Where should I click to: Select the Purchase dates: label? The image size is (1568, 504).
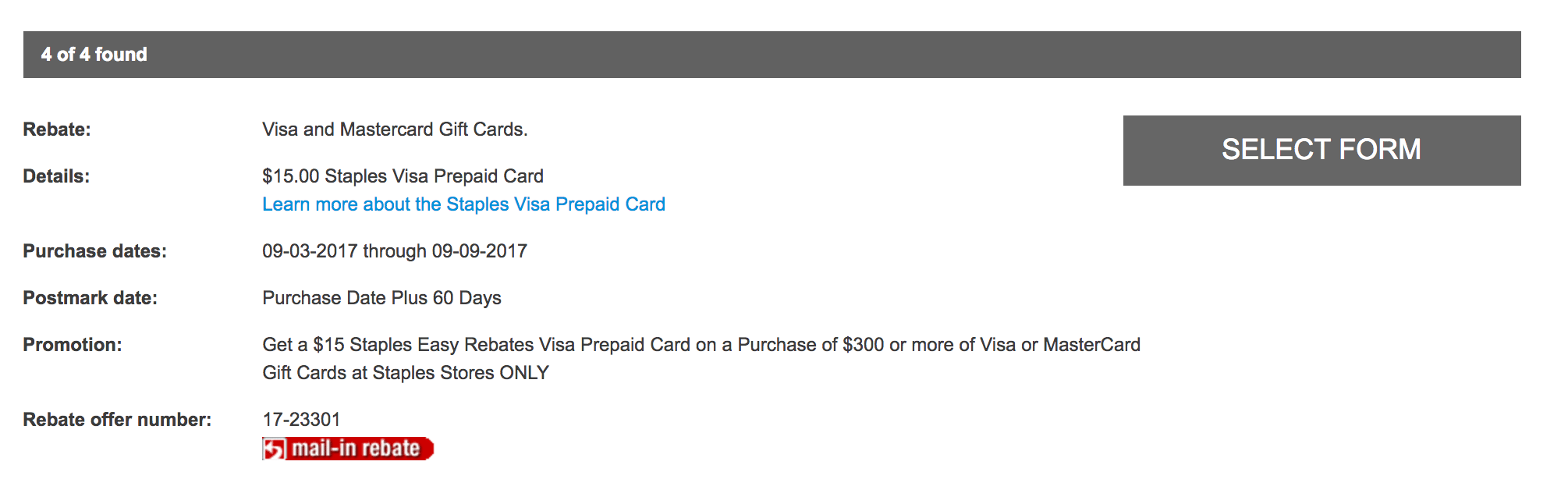coord(94,251)
